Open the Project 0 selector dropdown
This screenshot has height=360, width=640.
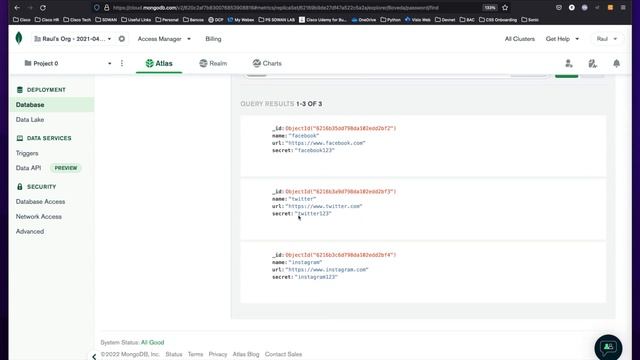click(x=68, y=63)
